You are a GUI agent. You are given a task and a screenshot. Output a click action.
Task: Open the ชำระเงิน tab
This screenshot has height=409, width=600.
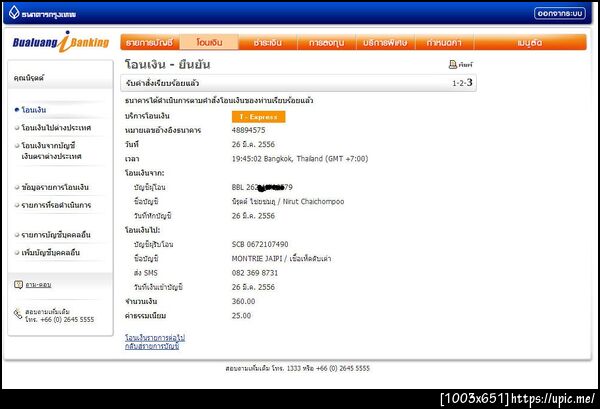click(x=267, y=42)
